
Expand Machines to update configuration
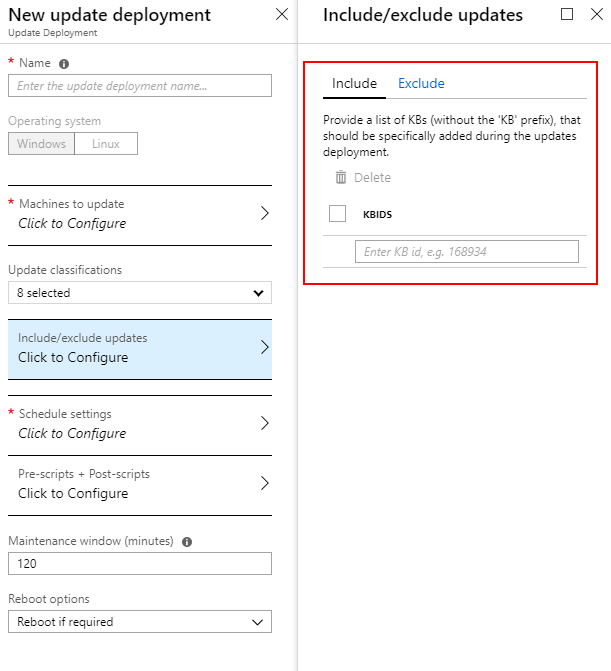click(140, 214)
